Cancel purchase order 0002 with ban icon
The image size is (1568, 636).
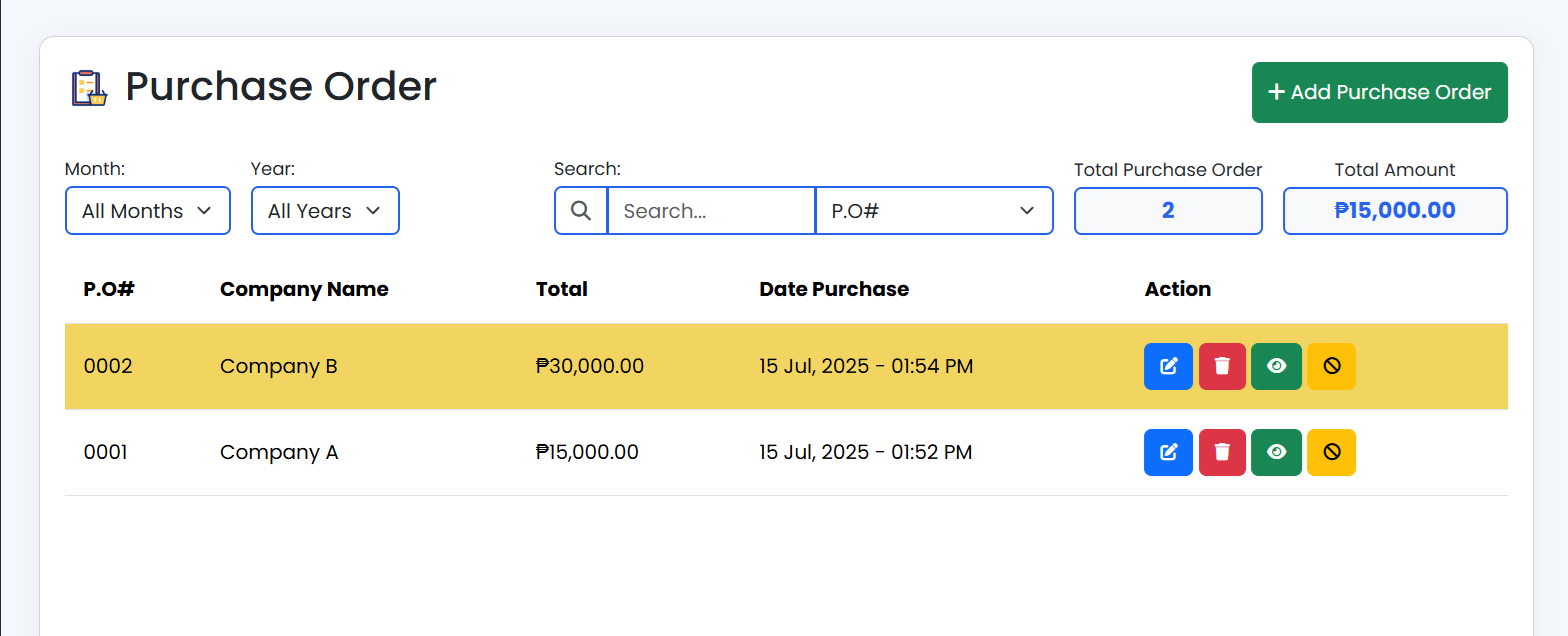point(1331,366)
